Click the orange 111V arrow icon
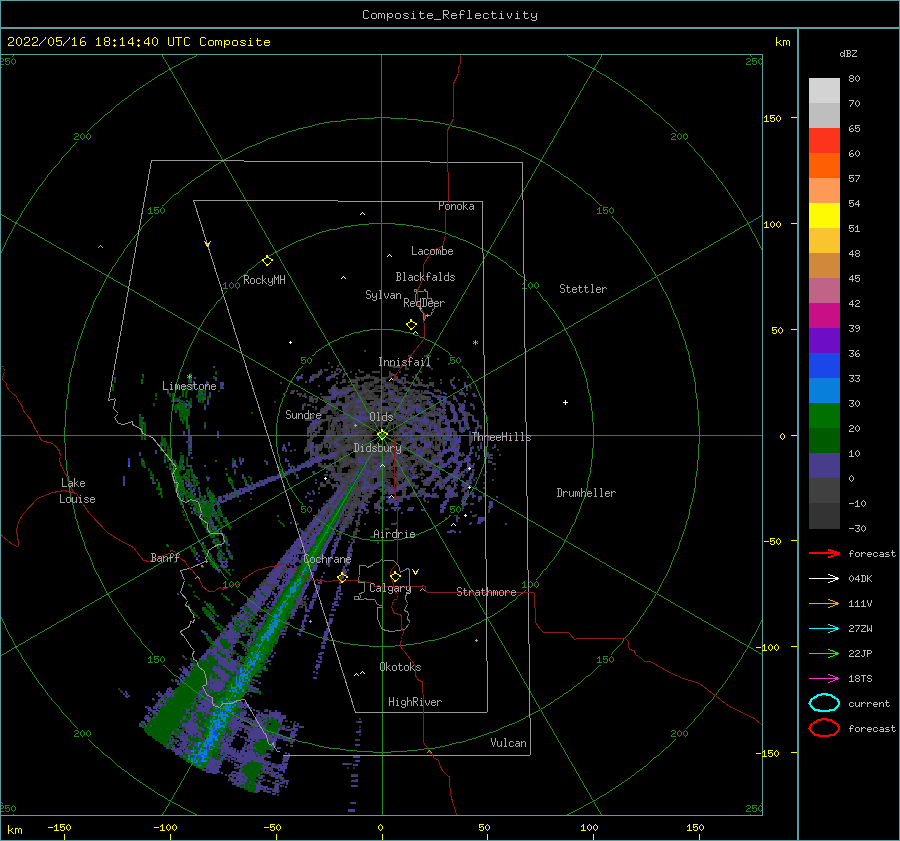 (824, 603)
